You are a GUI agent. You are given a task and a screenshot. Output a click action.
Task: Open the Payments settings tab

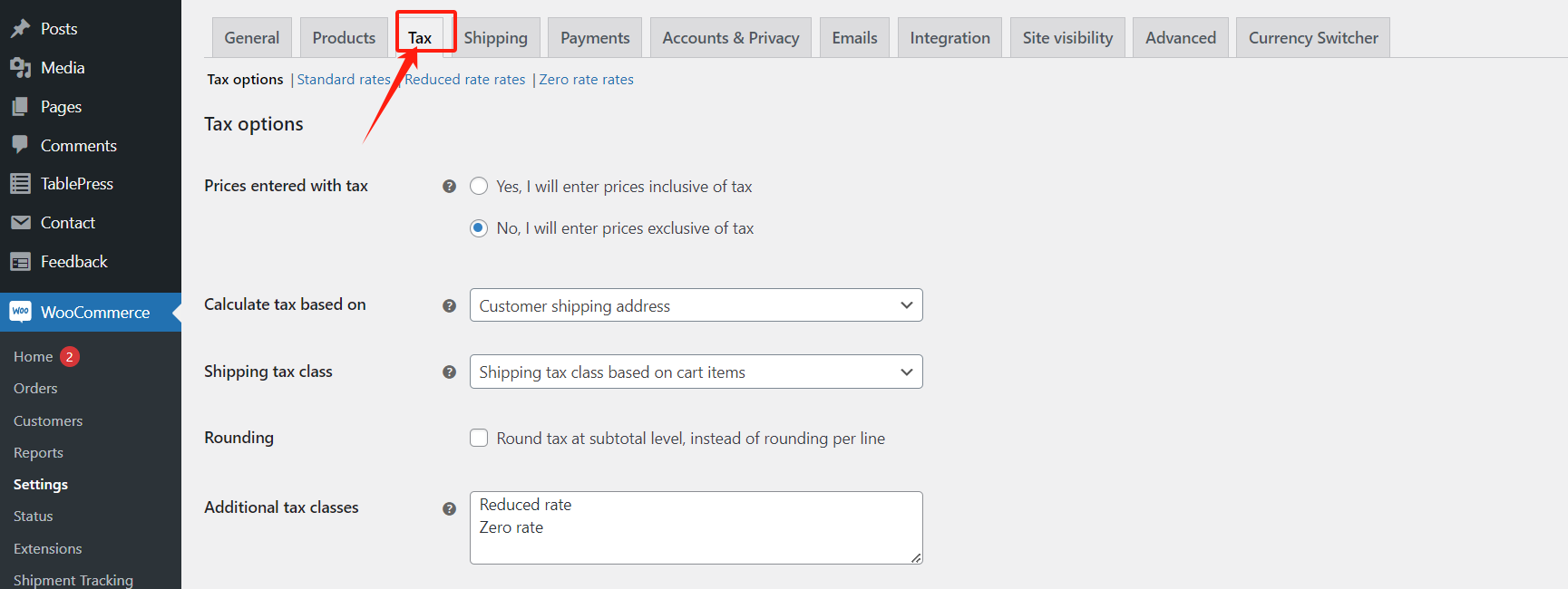click(x=595, y=38)
